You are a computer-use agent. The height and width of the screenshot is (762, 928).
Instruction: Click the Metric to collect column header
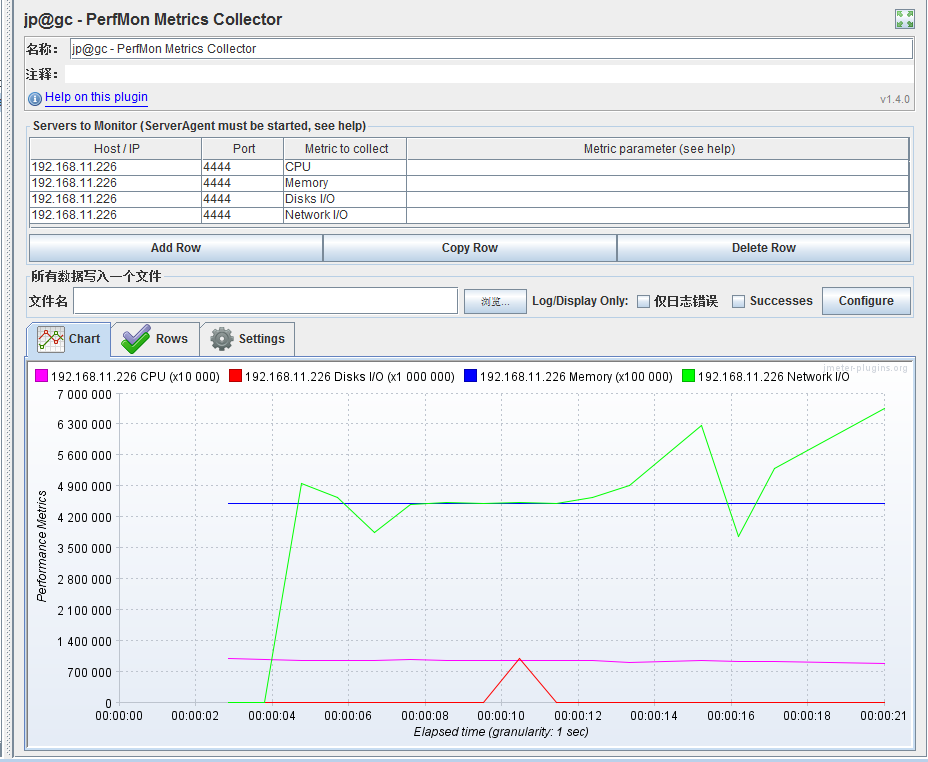(346, 148)
